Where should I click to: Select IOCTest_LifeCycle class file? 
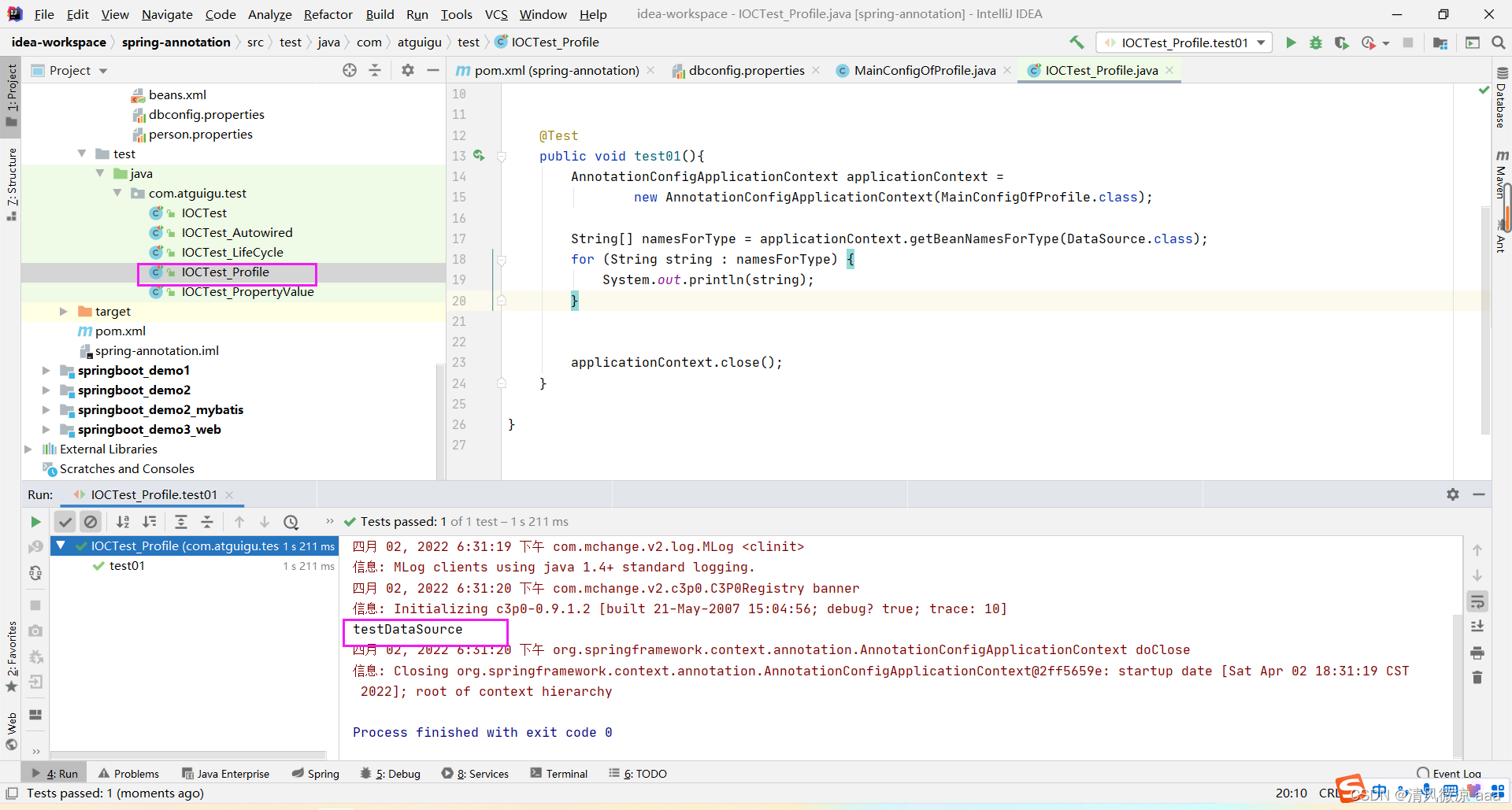click(232, 252)
